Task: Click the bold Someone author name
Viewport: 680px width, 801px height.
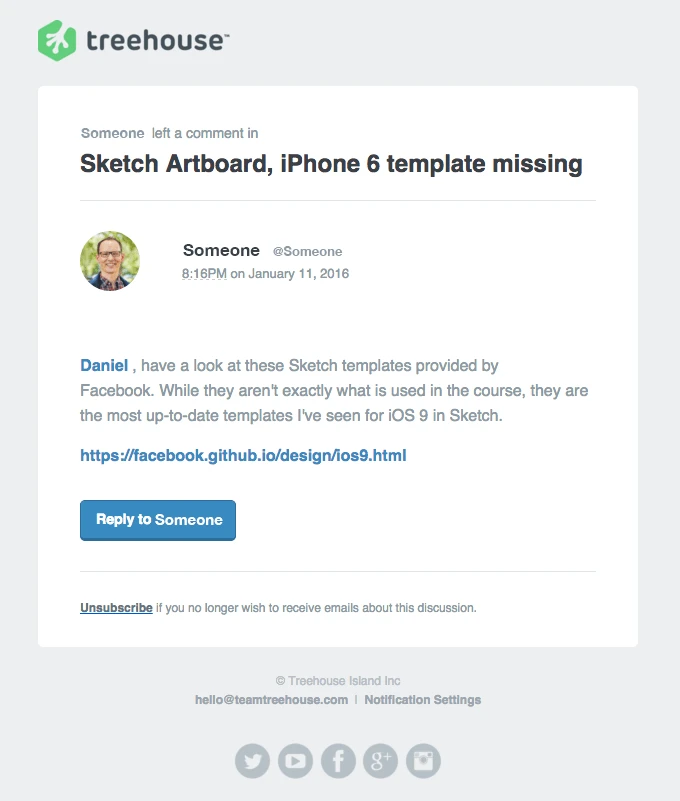Action: [x=221, y=251]
